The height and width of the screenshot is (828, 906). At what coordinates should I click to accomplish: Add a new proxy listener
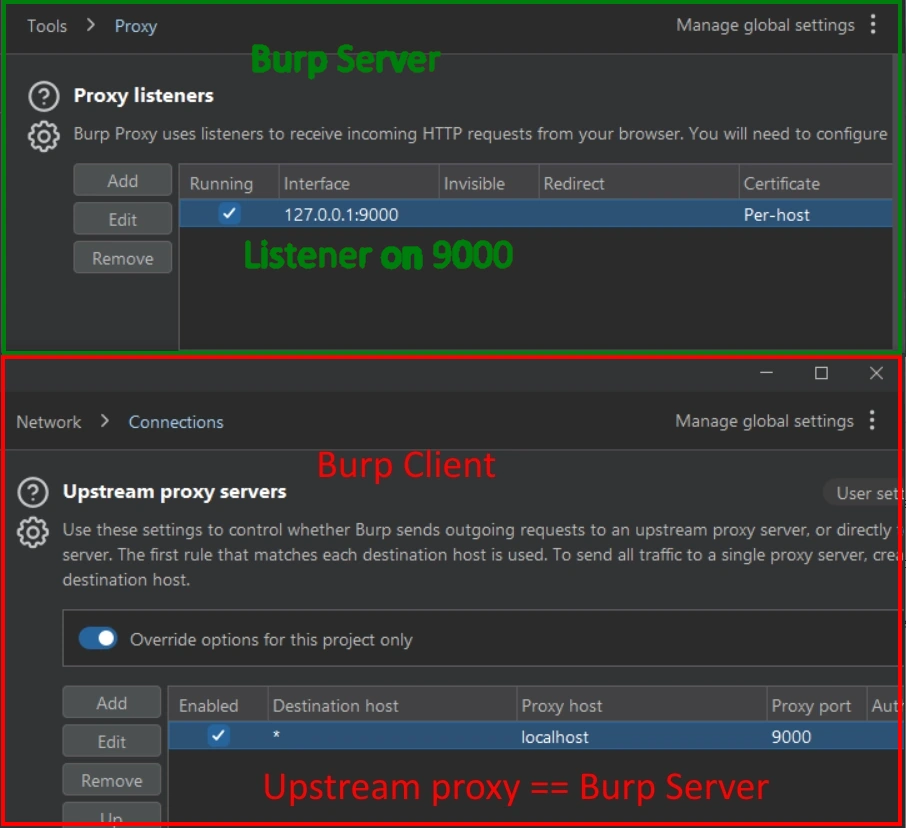122,180
